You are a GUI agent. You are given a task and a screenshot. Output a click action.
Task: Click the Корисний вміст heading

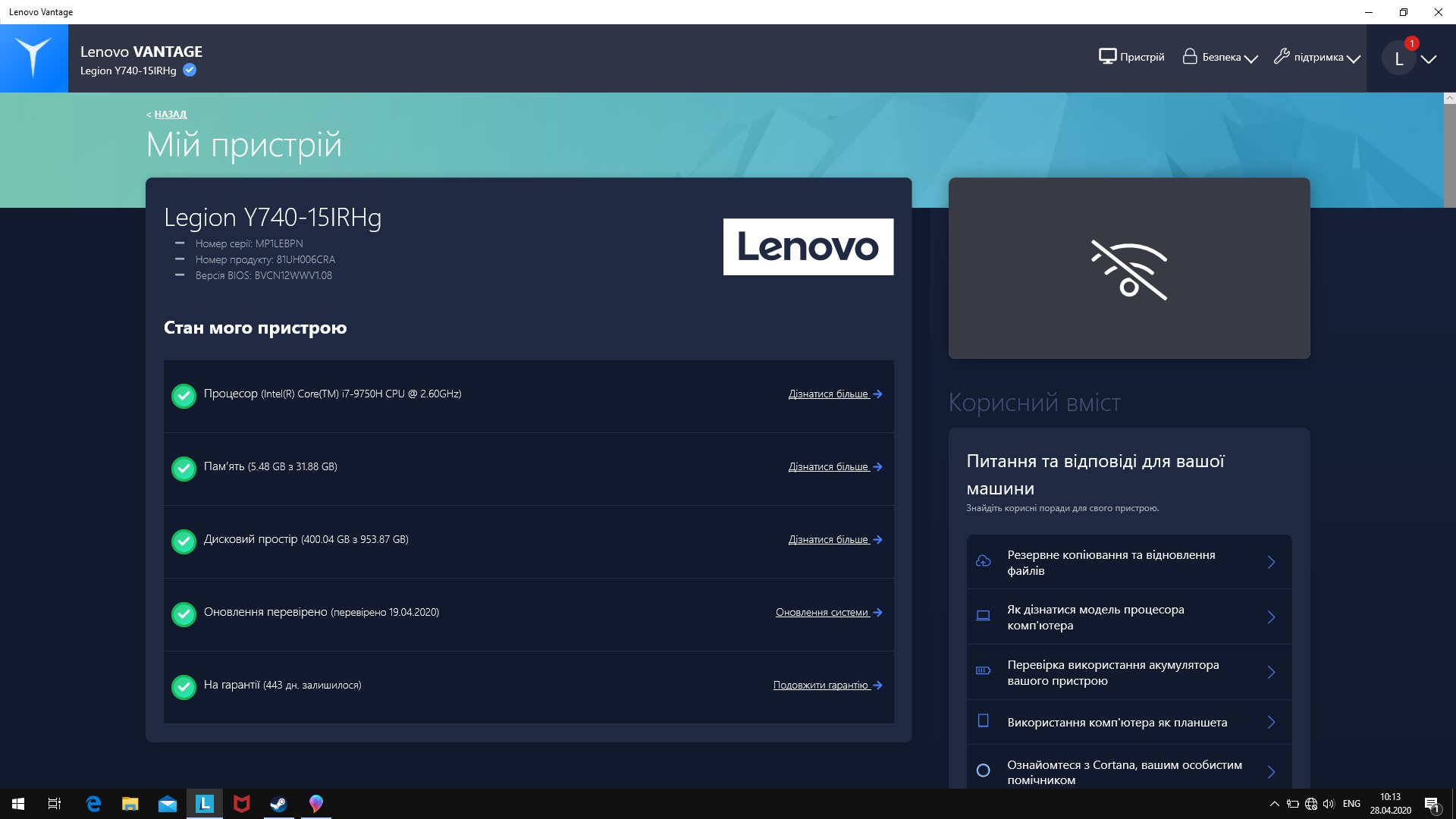1034,403
